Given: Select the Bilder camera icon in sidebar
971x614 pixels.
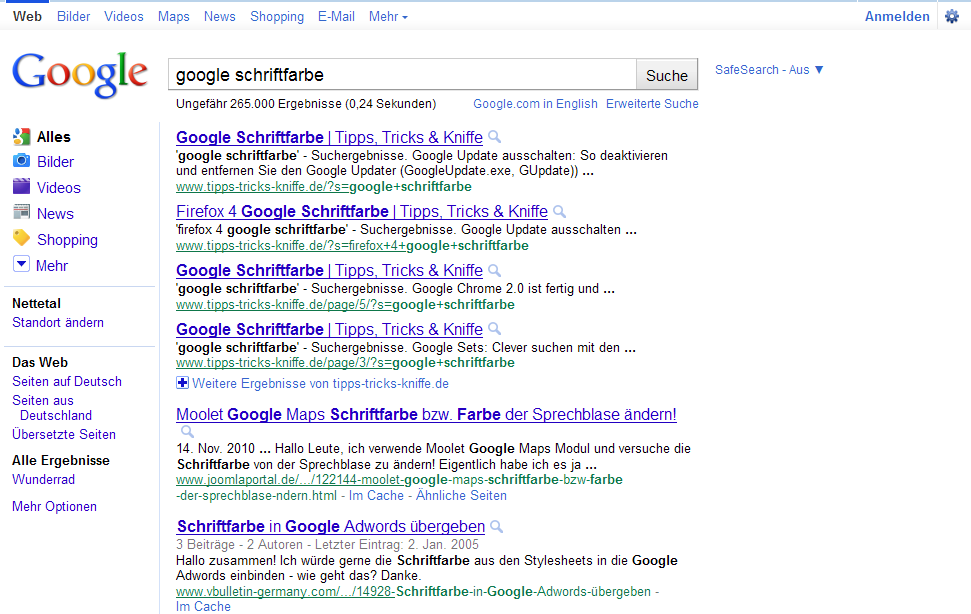Looking at the screenshot, I should point(21,161).
